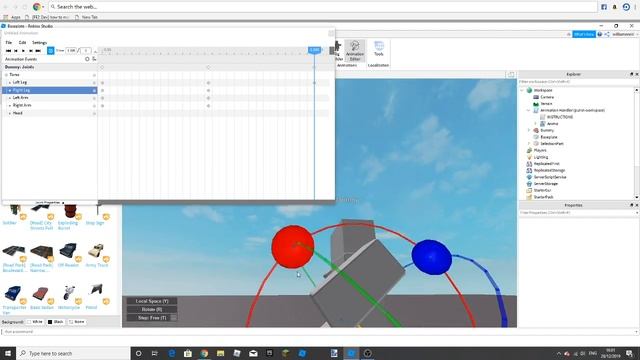The width and height of the screenshot is (640, 360).
Task: Click the Chrome icon in browser bar
Action: coord(37,7)
